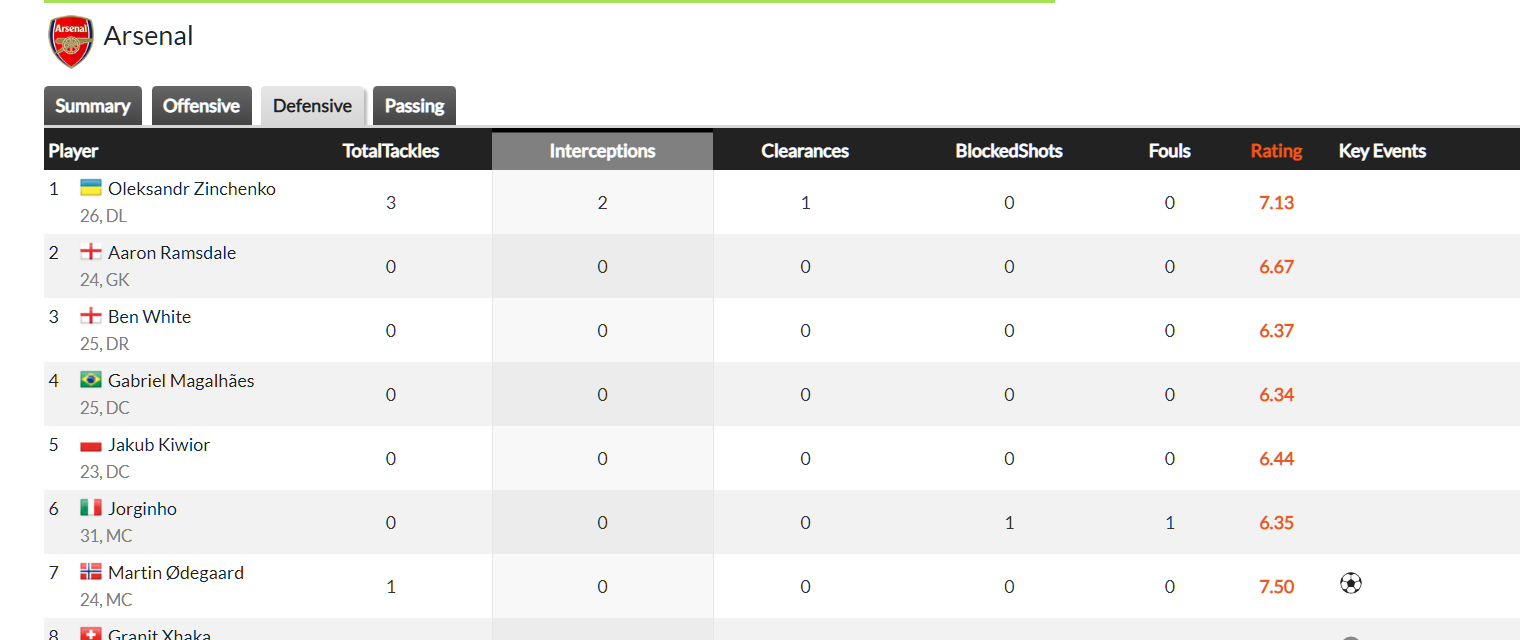Click the Arsenal club crest logo
The height and width of the screenshot is (640, 1533).
[x=71, y=40]
